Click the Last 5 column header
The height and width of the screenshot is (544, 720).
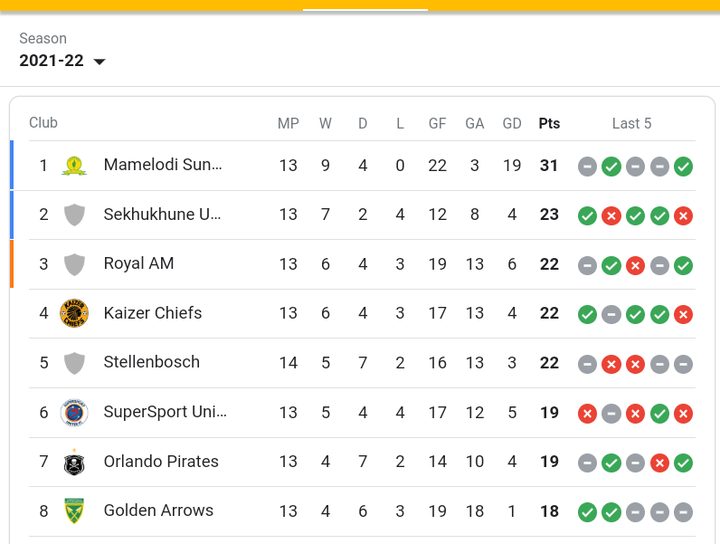pyautogui.click(x=631, y=123)
